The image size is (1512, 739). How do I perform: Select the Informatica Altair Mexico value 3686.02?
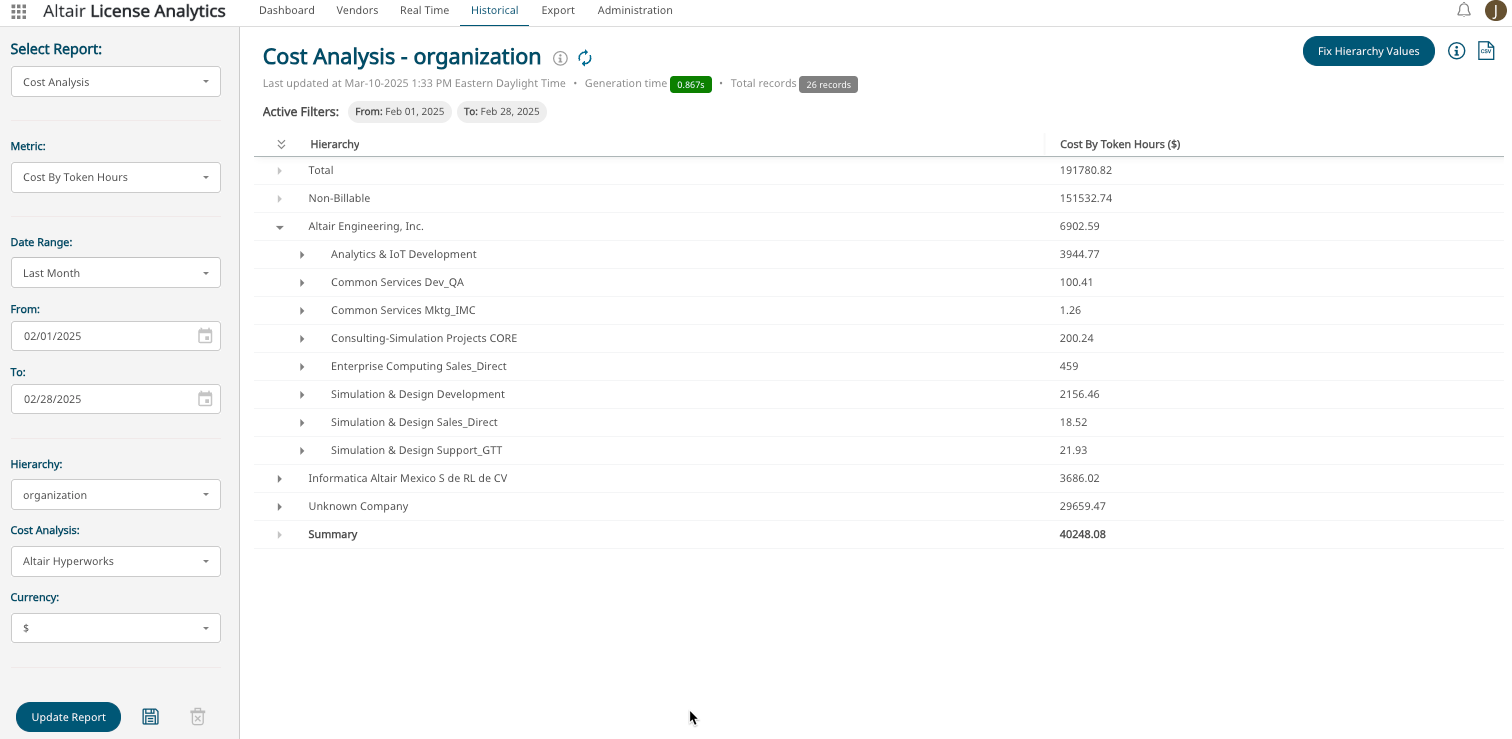coord(1080,479)
